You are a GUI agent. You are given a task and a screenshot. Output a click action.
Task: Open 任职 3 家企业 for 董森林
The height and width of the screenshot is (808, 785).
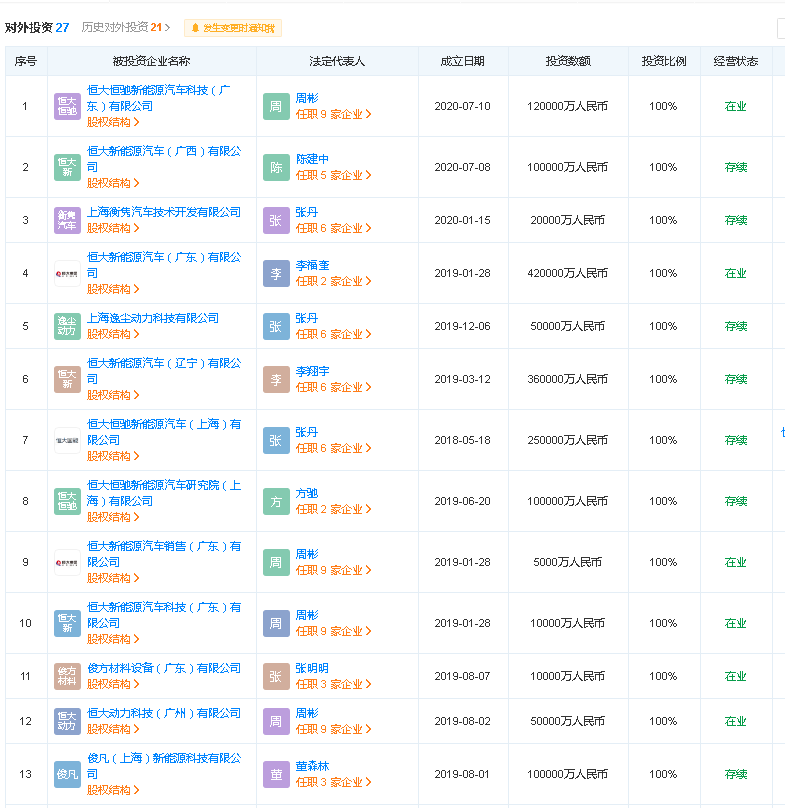tap(333, 782)
